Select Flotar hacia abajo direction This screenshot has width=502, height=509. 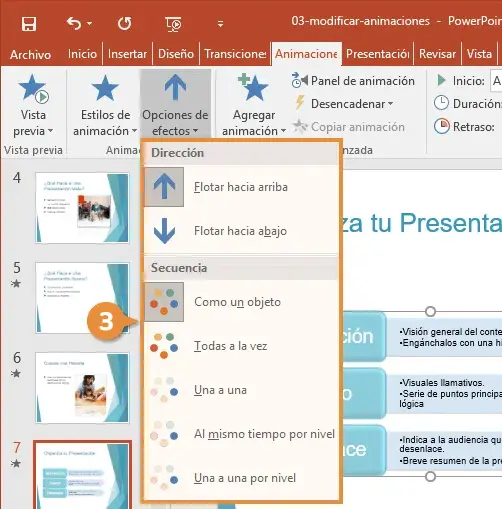pos(241,231)
